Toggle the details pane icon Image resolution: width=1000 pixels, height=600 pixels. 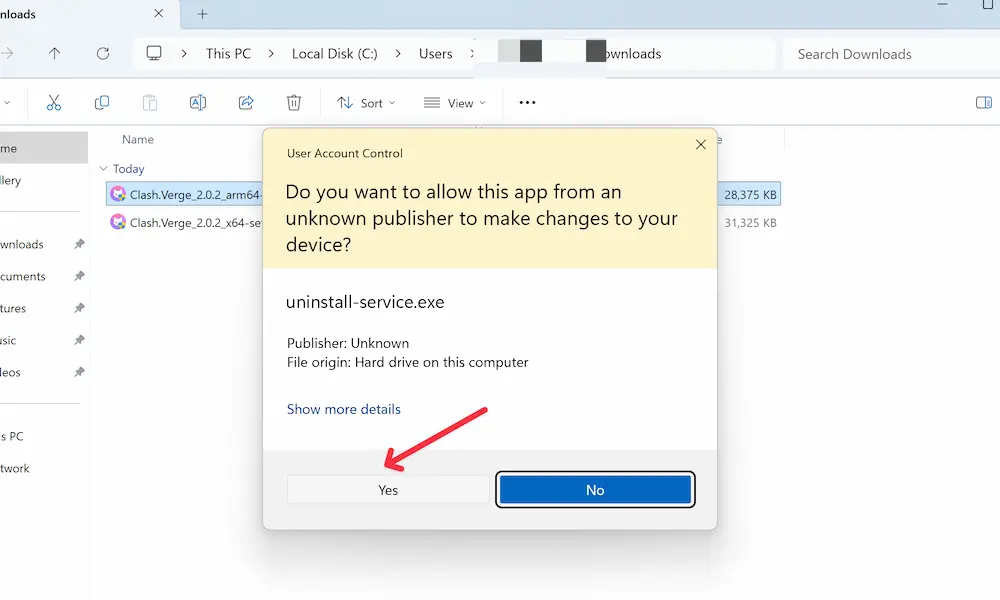[x=983, y=103]
